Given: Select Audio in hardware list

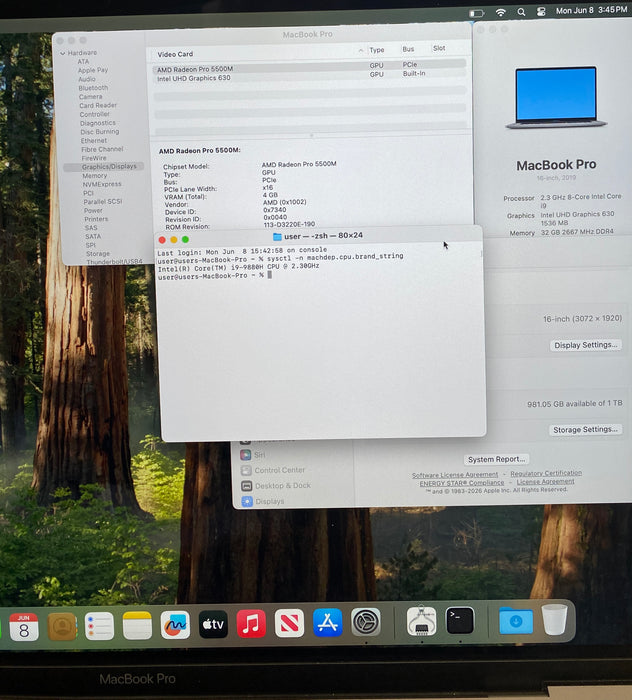Looking at the screenshot, I should (87, 79).
